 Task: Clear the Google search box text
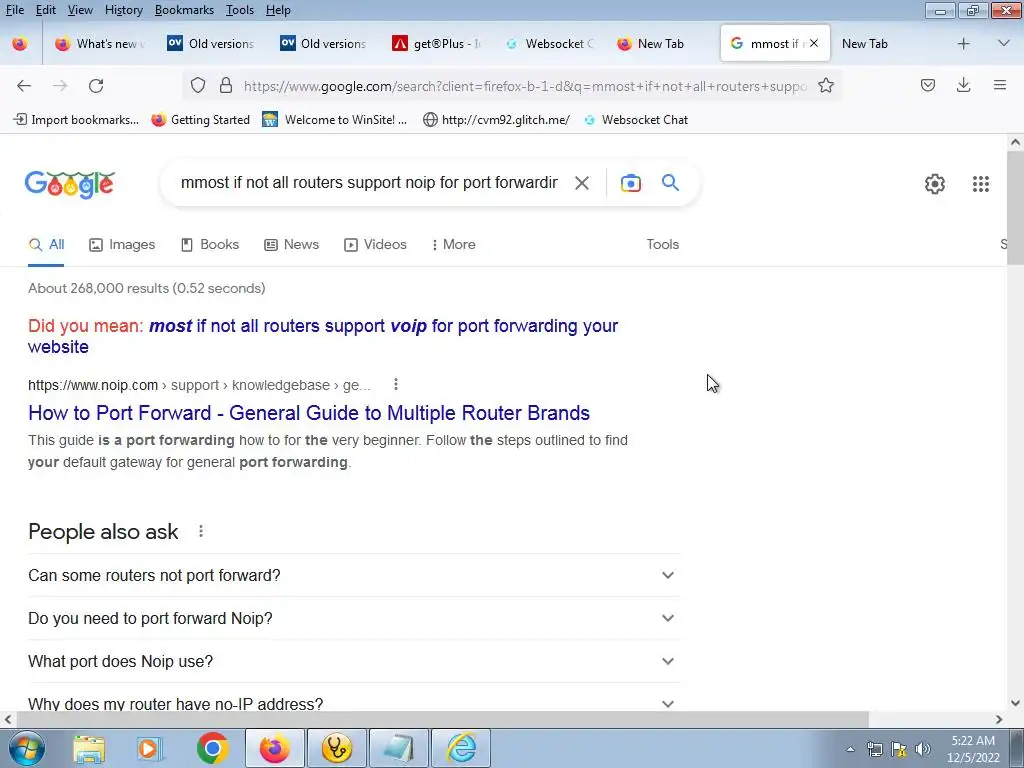point(582,184)
